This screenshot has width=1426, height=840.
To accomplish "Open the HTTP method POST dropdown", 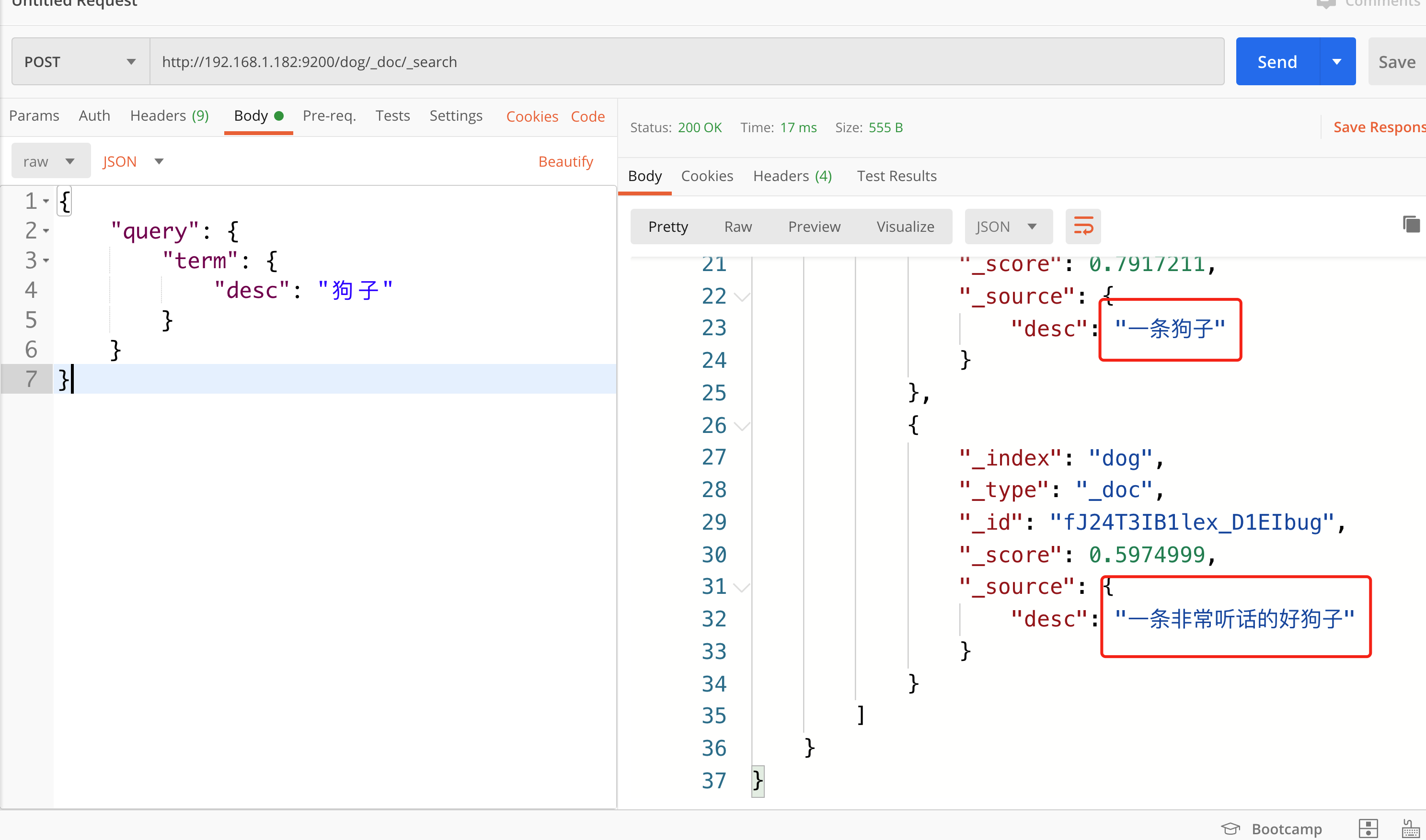I will click(80, 62).
